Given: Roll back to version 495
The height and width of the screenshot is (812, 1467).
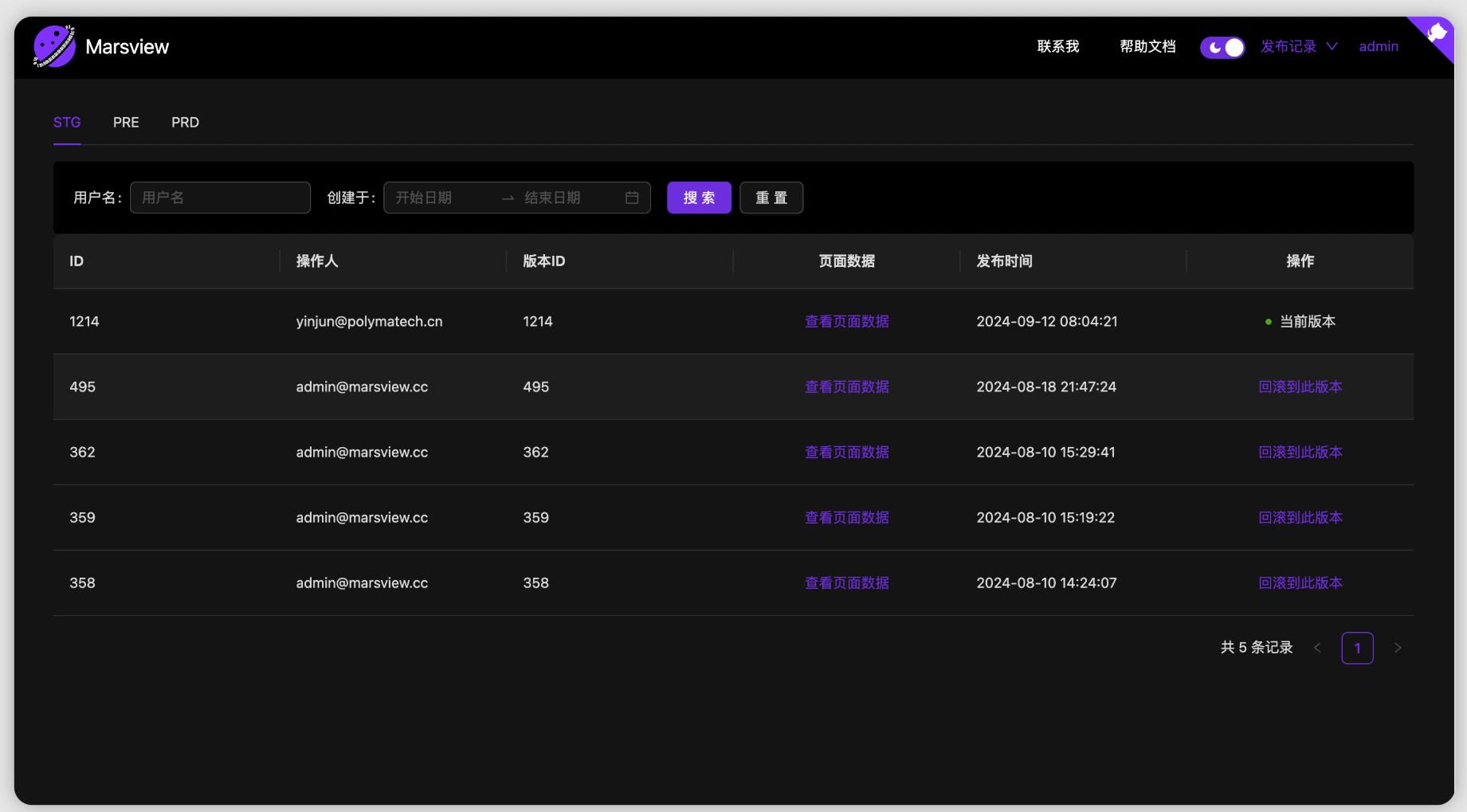Looking at the screenshot, I should 1300,386.
